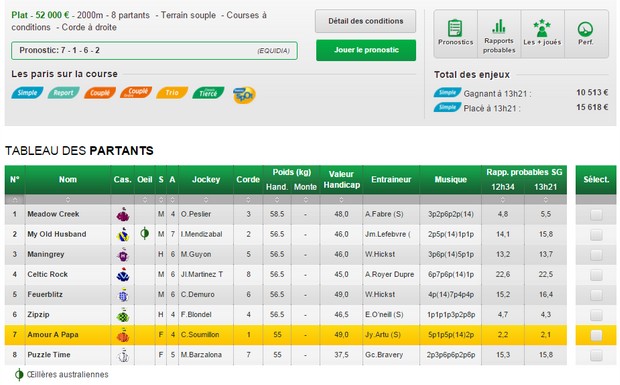This screenshot has height=385, width=620.
Task: Select the Trio bet badge
Action: (x=172, y=93)
